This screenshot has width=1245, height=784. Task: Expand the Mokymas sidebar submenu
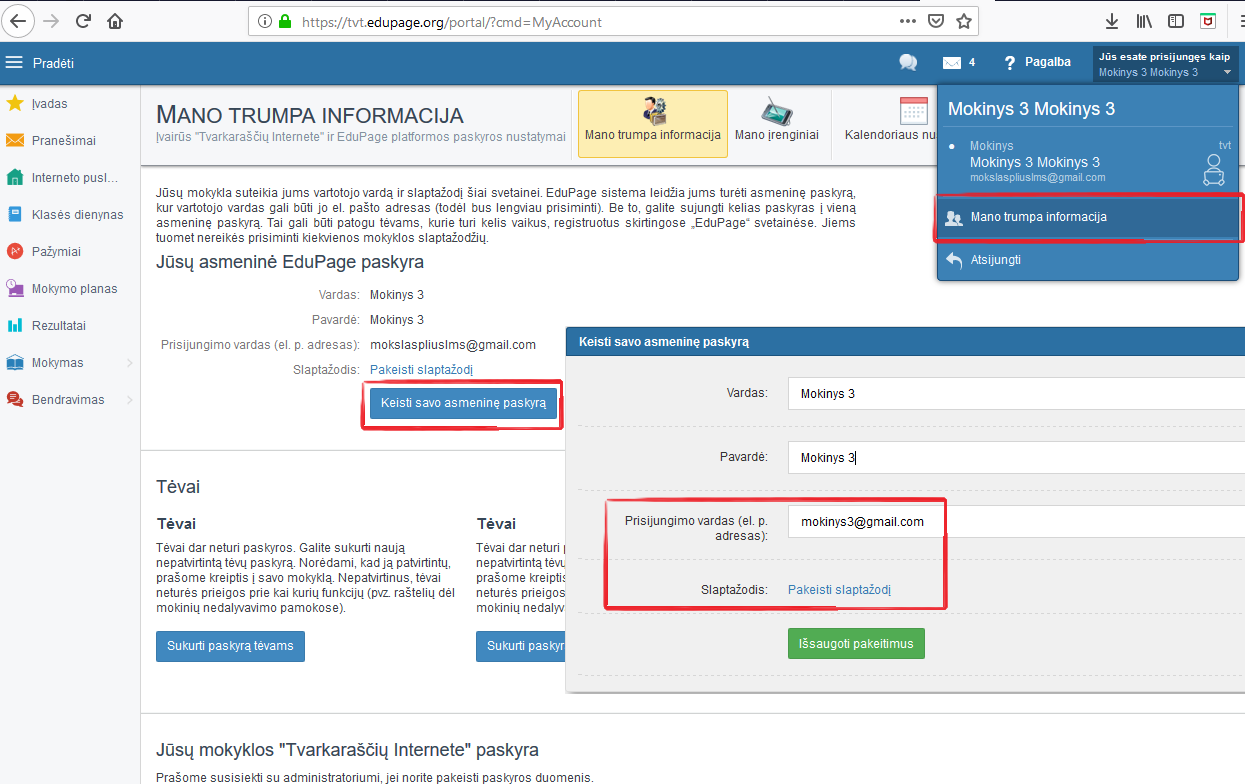[x=129, y=363]
